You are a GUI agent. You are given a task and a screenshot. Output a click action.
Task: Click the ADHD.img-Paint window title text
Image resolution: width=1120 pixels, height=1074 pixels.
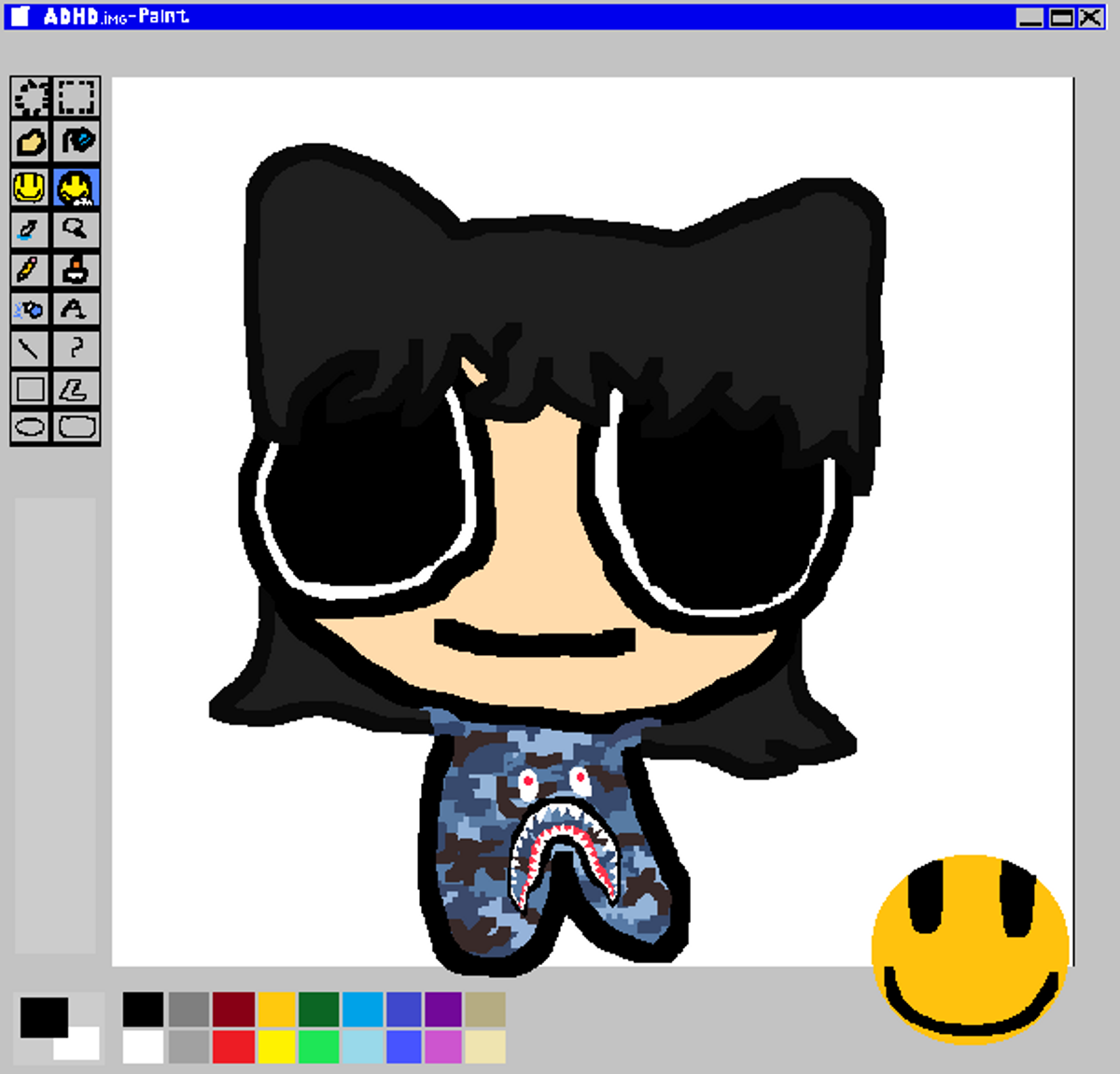click(x=116, y=16)
